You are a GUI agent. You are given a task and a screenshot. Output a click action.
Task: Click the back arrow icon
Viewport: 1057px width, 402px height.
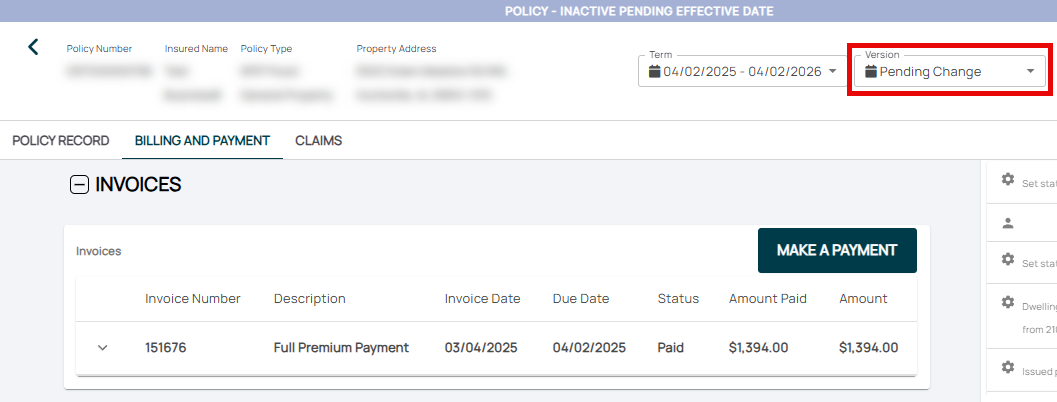click(x=33, y=47)
